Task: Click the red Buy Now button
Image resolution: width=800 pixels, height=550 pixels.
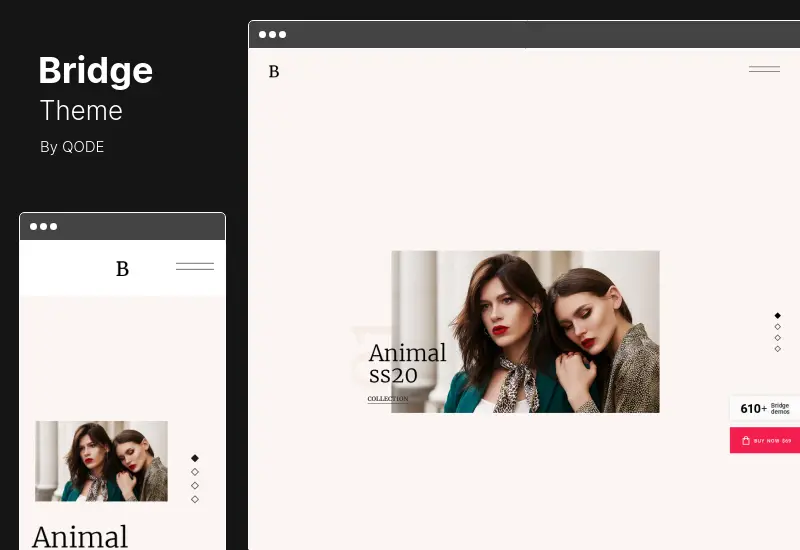Action: coord(765,440)
